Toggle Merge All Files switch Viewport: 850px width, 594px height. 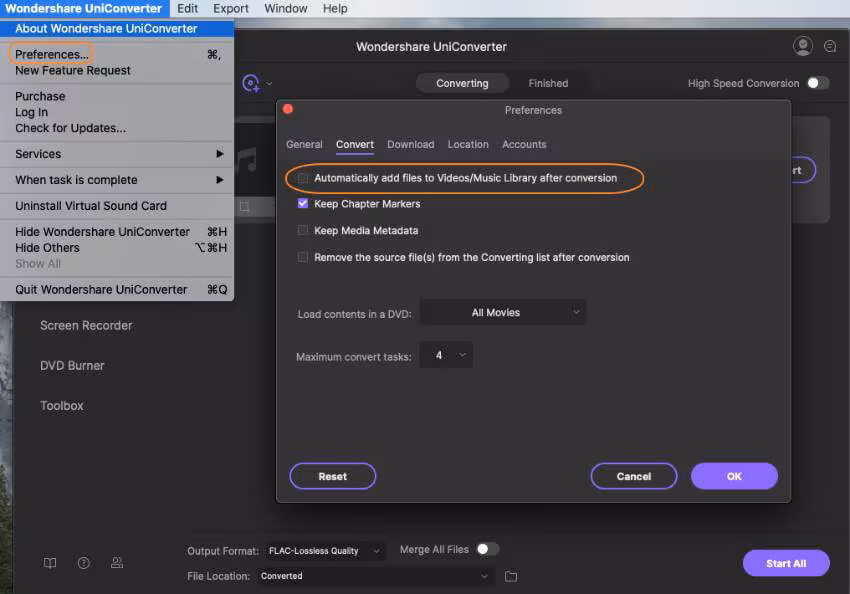click(x=487, y=549)
